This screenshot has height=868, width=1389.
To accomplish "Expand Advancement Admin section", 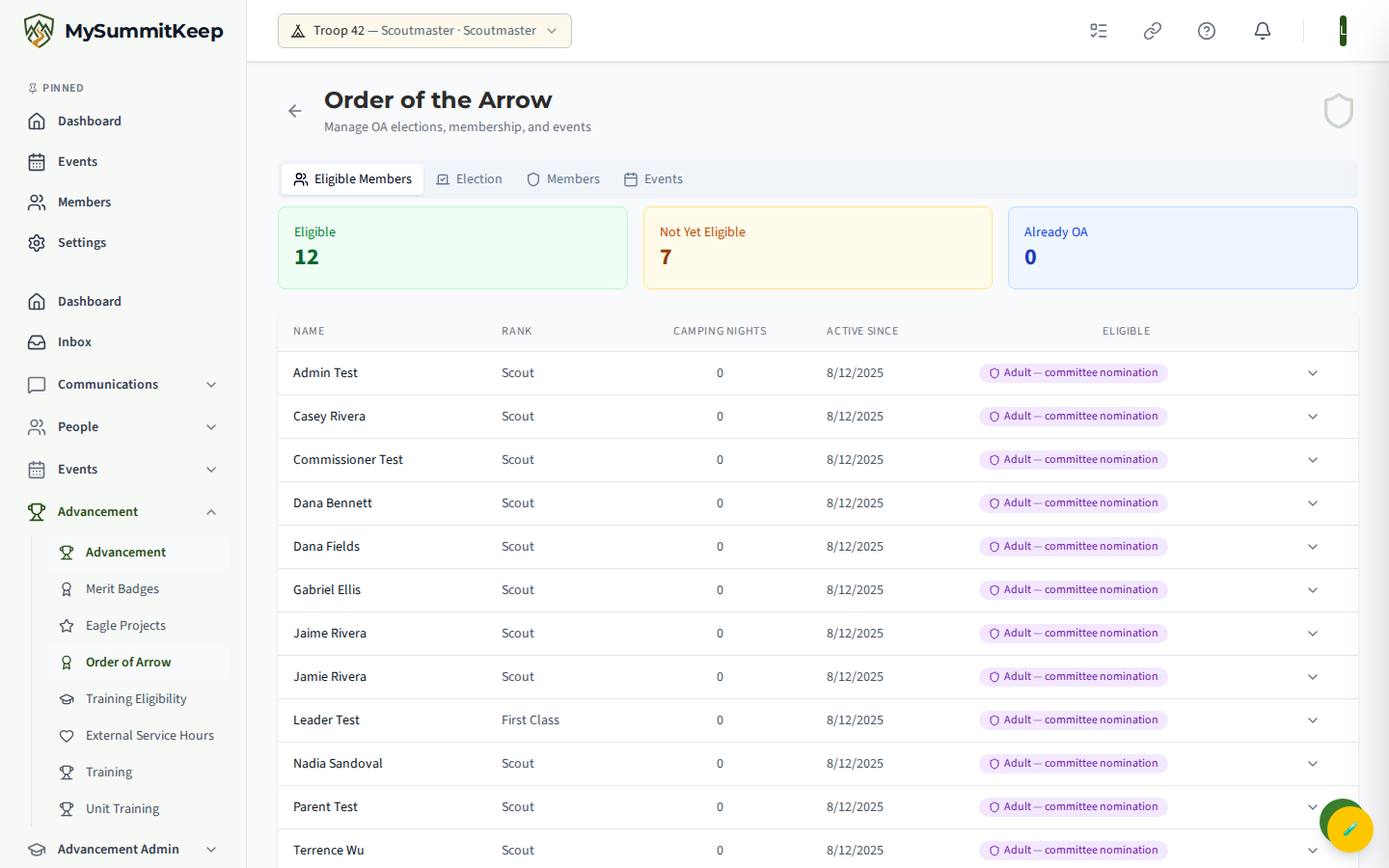I will pyautogui.click(x=123, y=849).
